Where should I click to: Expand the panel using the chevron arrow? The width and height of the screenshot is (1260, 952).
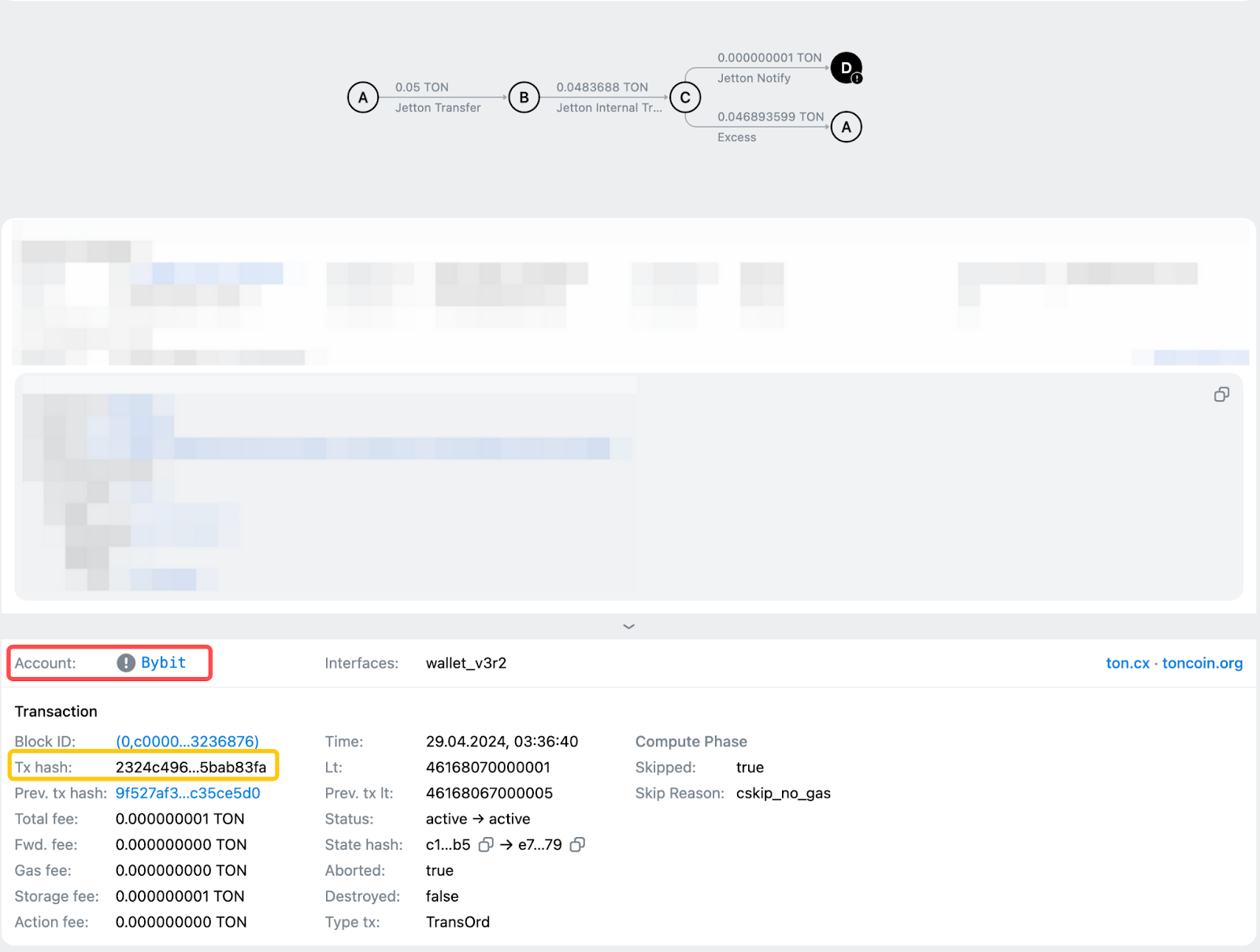tap(628, 627)
